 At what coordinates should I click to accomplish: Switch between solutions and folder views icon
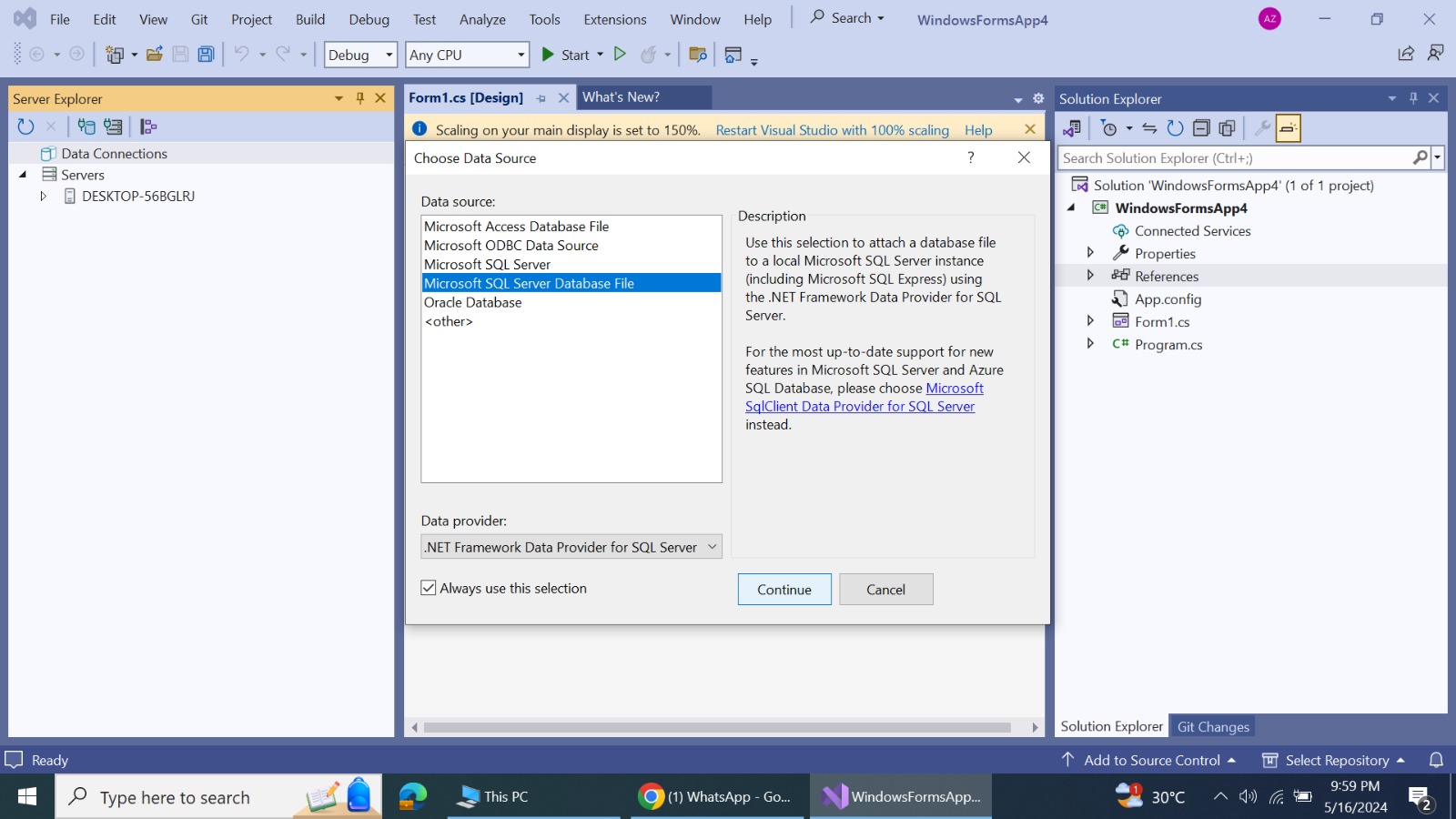tap(1072, 128)
